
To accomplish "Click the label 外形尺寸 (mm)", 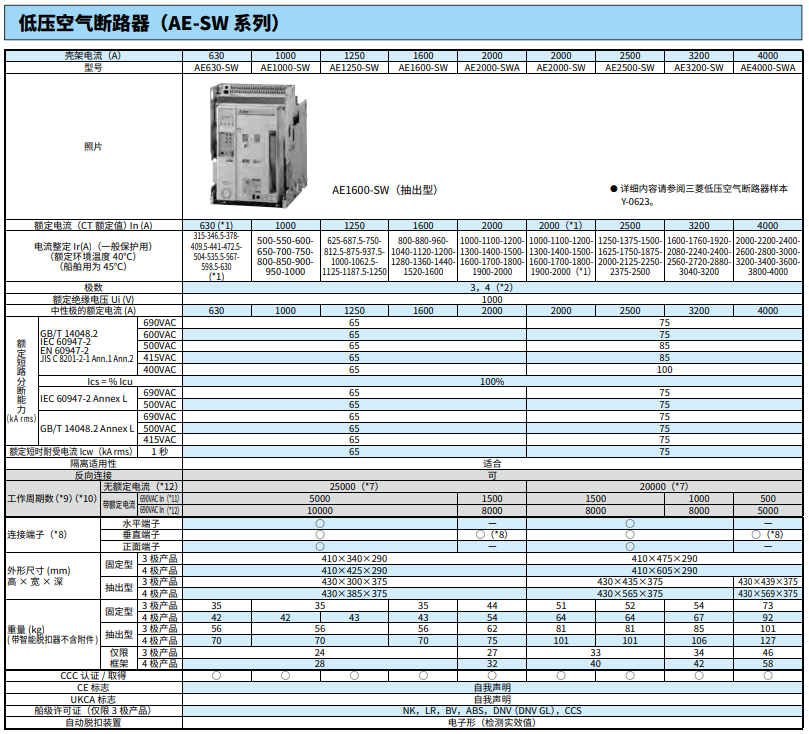I will coord(39,571).
